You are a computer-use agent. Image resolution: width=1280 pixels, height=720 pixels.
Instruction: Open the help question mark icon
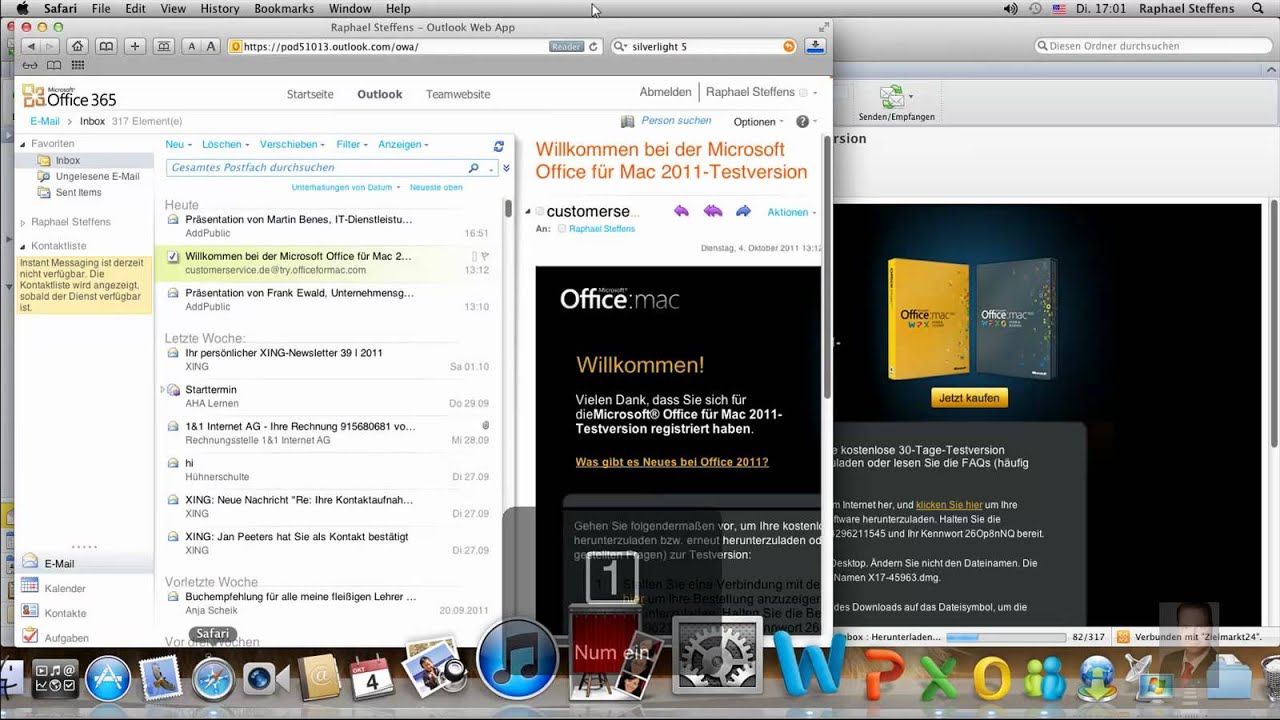pos(802,121)
